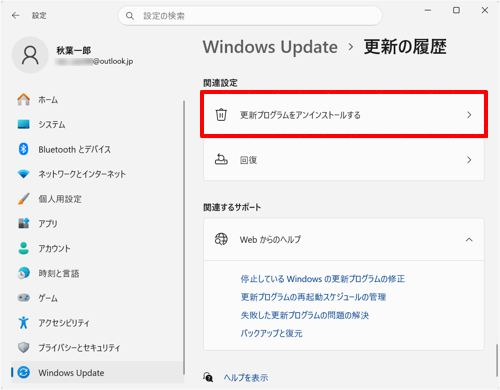
Task: Click the privacy shield icon
Action: [x=23, y=347]
